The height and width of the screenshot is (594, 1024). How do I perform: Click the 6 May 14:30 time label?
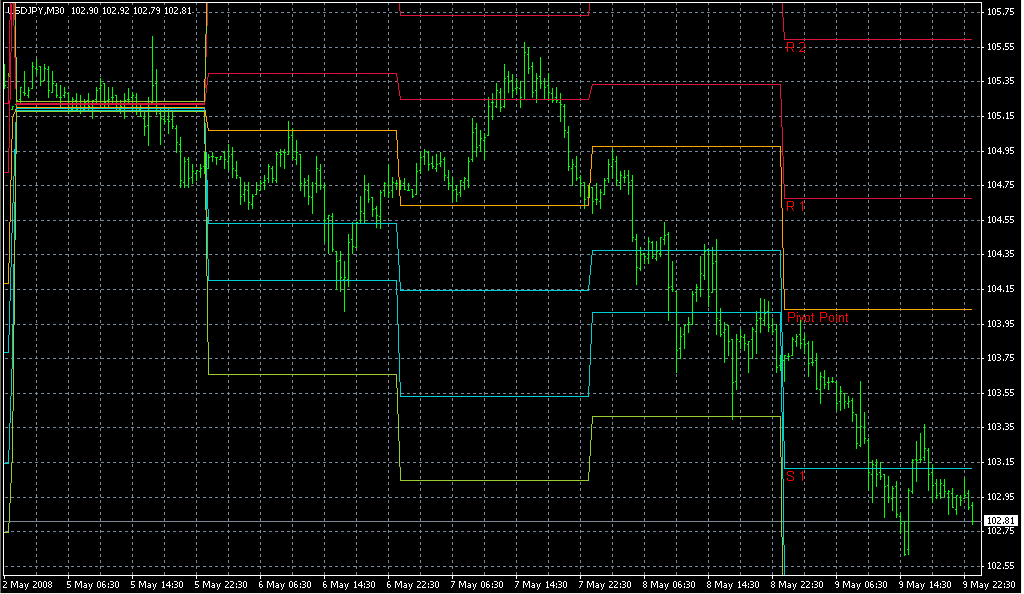click(x=350, y=584)
